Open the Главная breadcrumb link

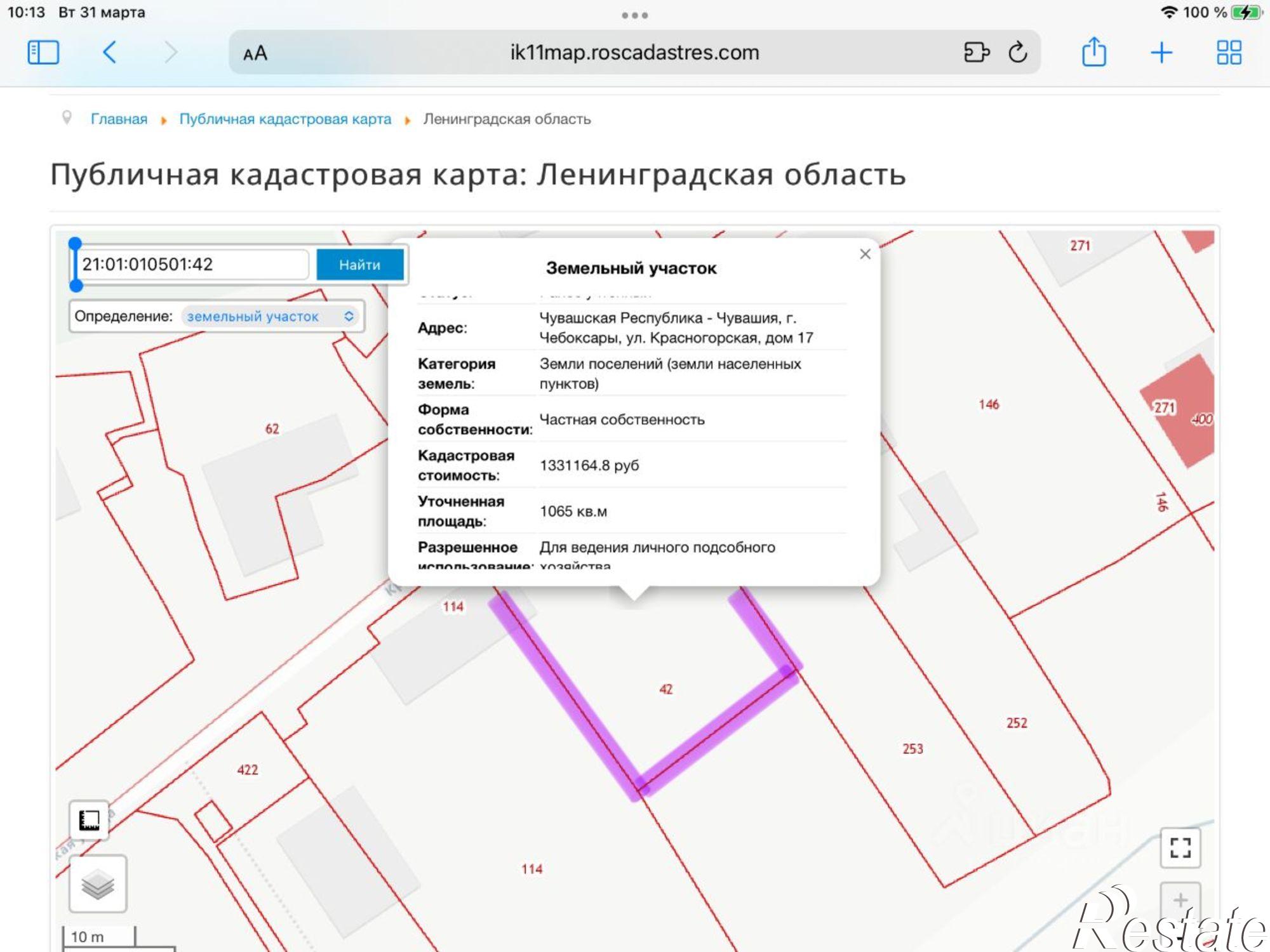click(x=119, y=119)
